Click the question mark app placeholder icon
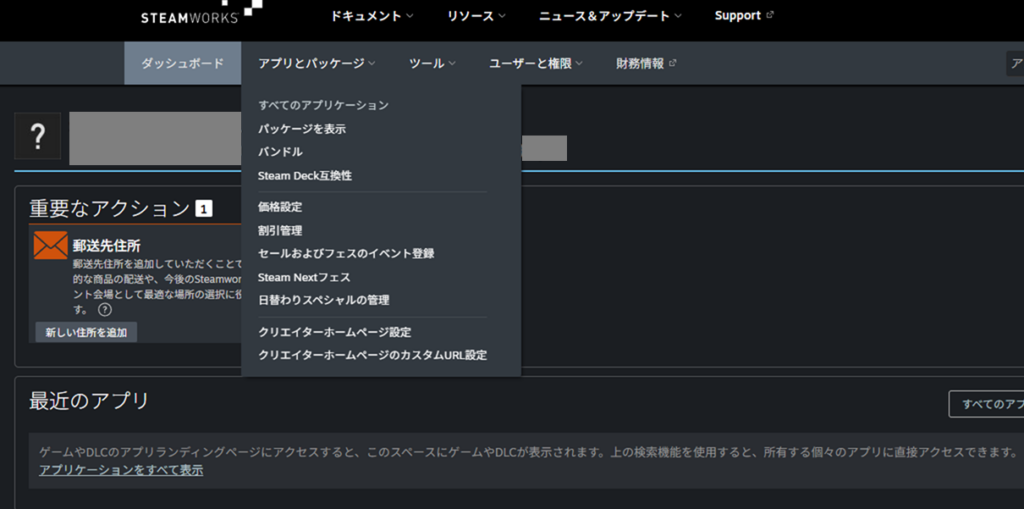Image resolution: width=1024 pixels, height=509 pixels. [38, 137]
